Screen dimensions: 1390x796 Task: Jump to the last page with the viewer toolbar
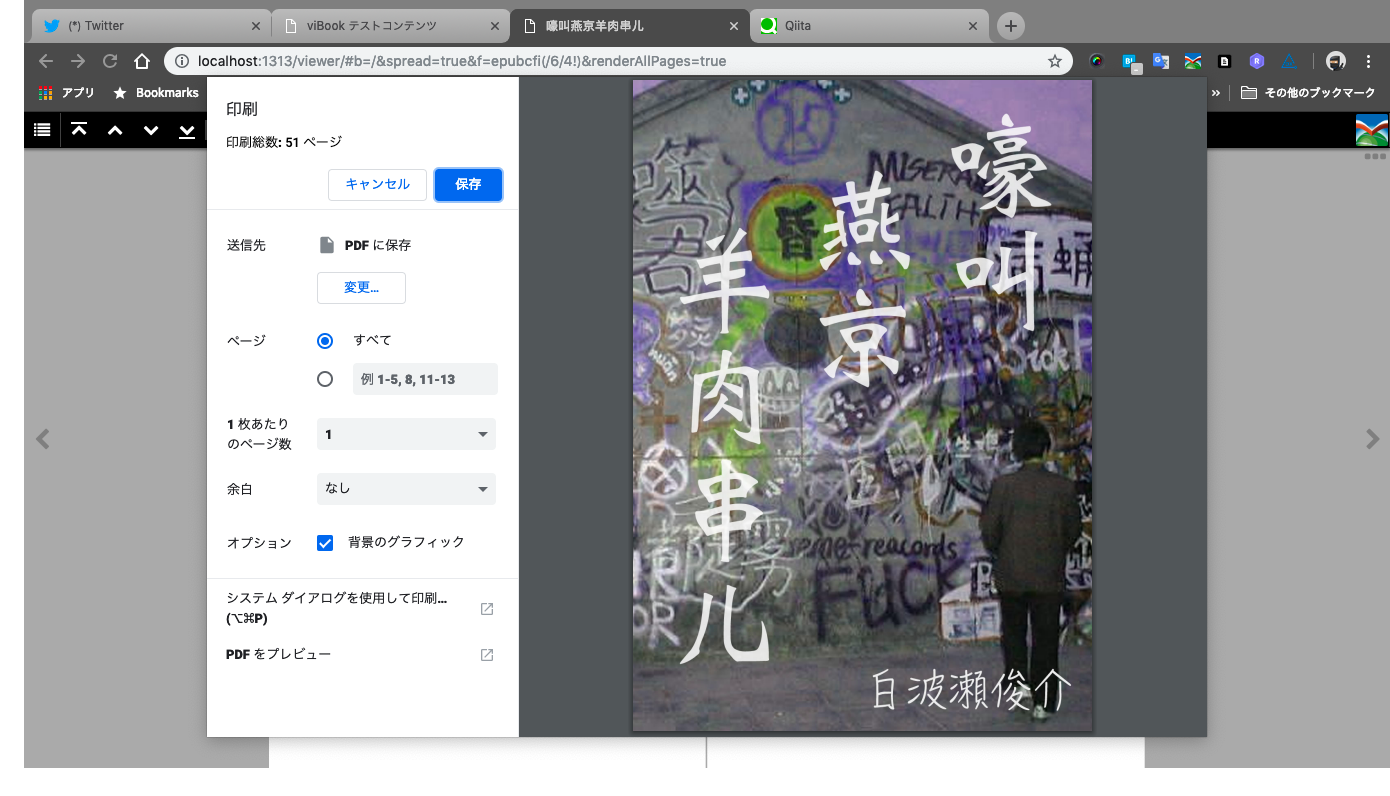click(x=186, y=129)
